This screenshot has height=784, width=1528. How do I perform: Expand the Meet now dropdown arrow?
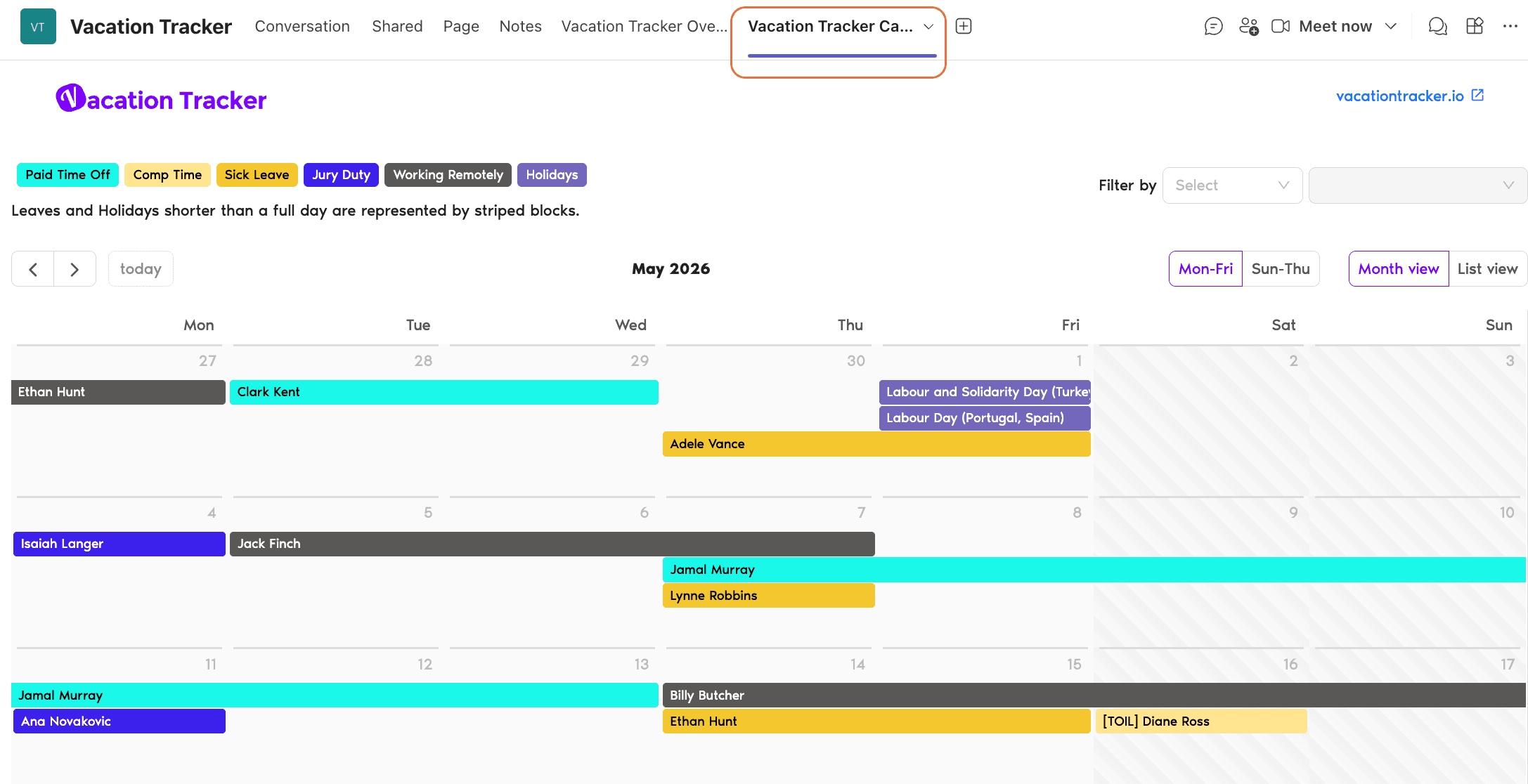pyautogui.click(x=1390, y=27)
